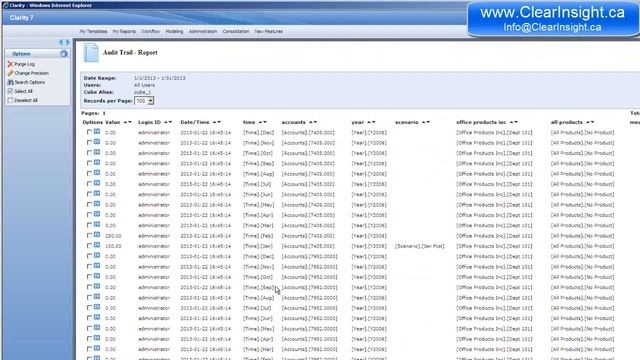
Task: Open the Consolidation menu
Action: point(236,31)
